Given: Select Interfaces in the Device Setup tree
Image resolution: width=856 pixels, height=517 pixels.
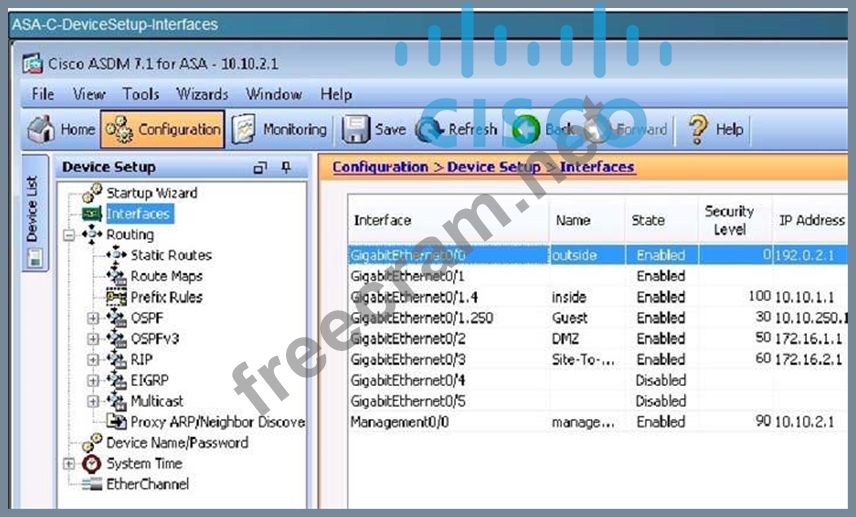Looking at the screenshot, I should point(138,214).
